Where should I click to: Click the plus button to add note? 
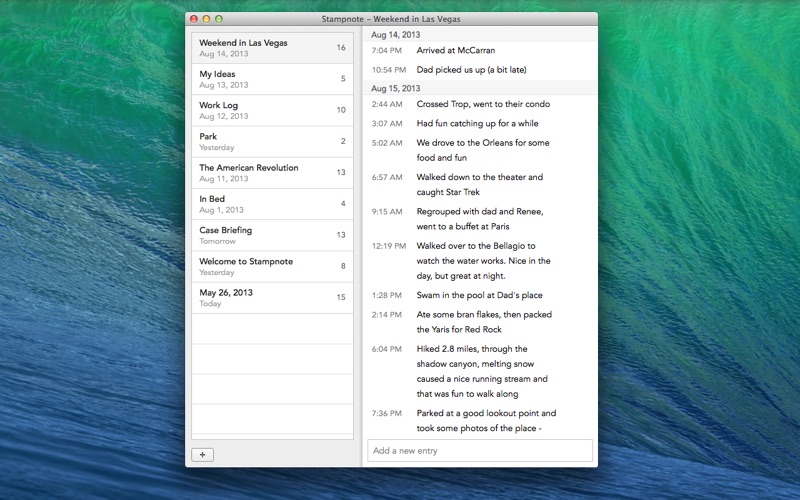[x=203, y=455]
